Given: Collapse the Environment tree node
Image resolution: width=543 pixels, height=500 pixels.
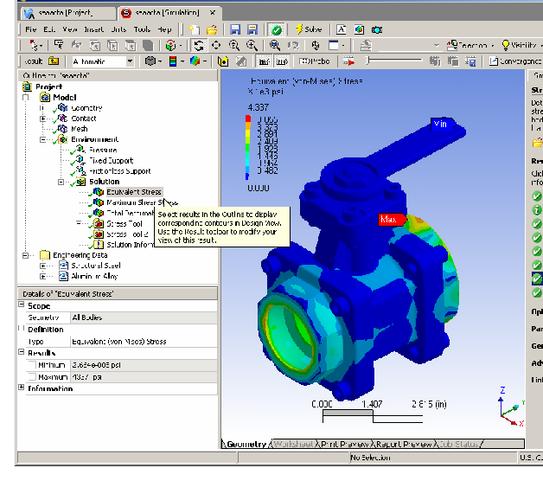Looking at the screenshot, I should [43, 140].
